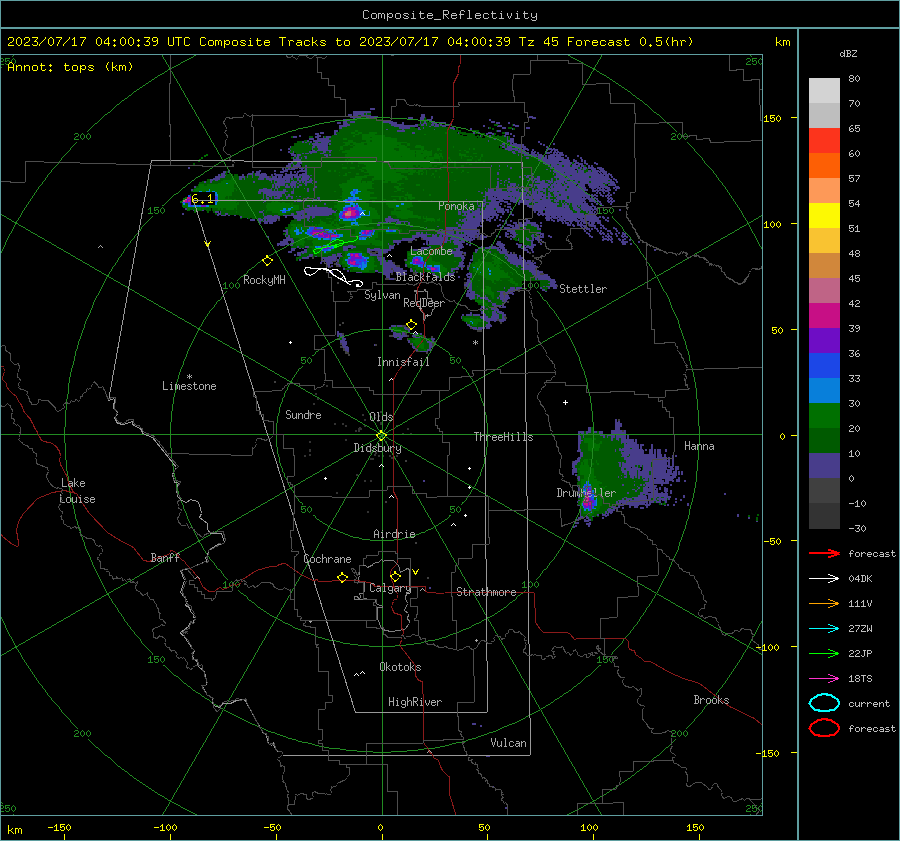Click the Okotoks city label
The image size is (900, 841).
point(400,667)
